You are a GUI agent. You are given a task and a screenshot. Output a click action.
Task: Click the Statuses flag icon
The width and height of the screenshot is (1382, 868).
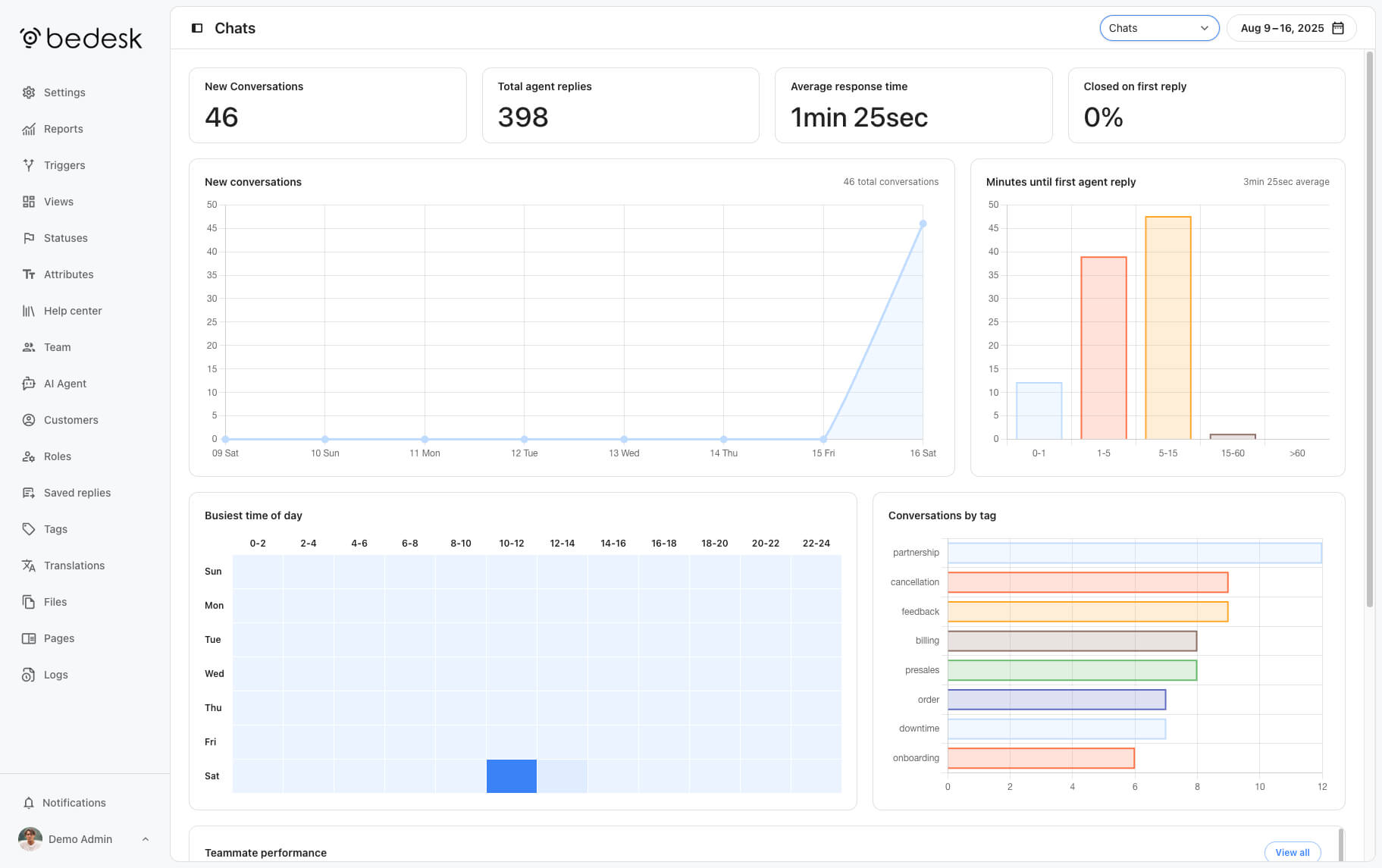click(x=29, y=238)
